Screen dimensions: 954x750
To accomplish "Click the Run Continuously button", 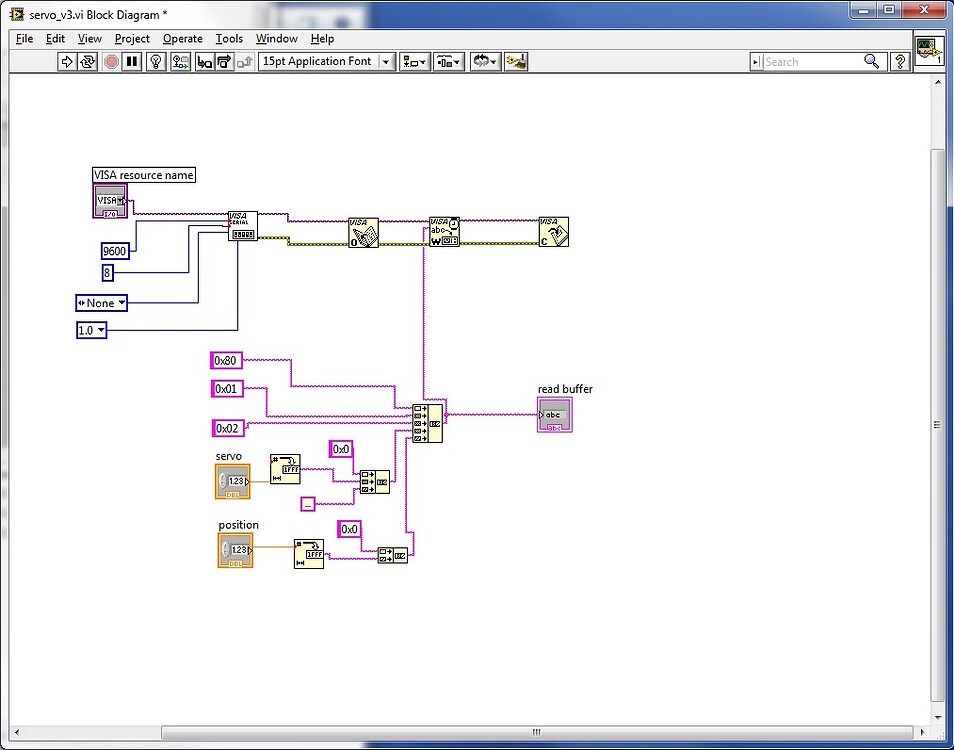I will coord(88,62).
